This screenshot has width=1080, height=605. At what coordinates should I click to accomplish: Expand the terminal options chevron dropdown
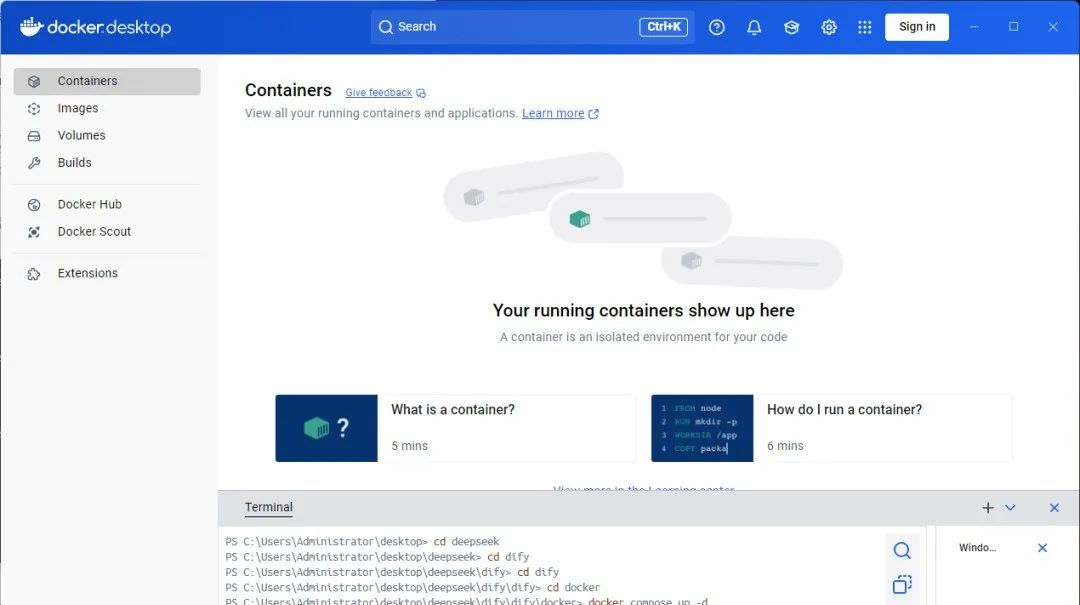tap(1010, 508)
